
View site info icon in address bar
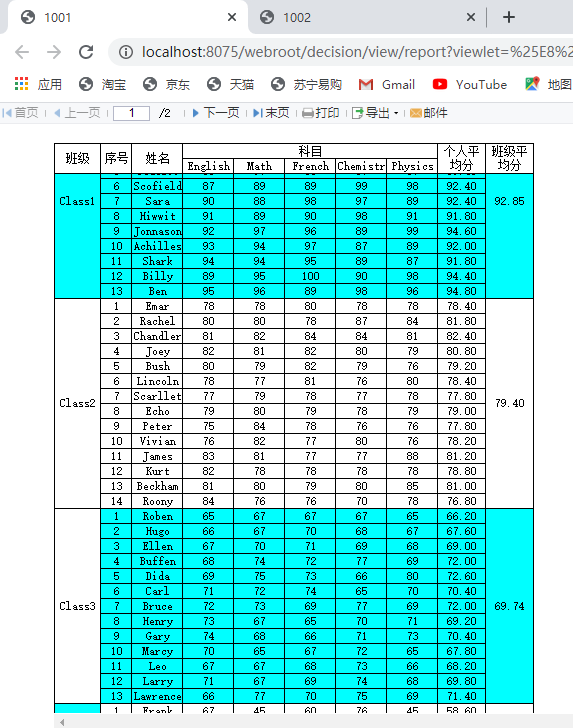click(x=126, y=52)
